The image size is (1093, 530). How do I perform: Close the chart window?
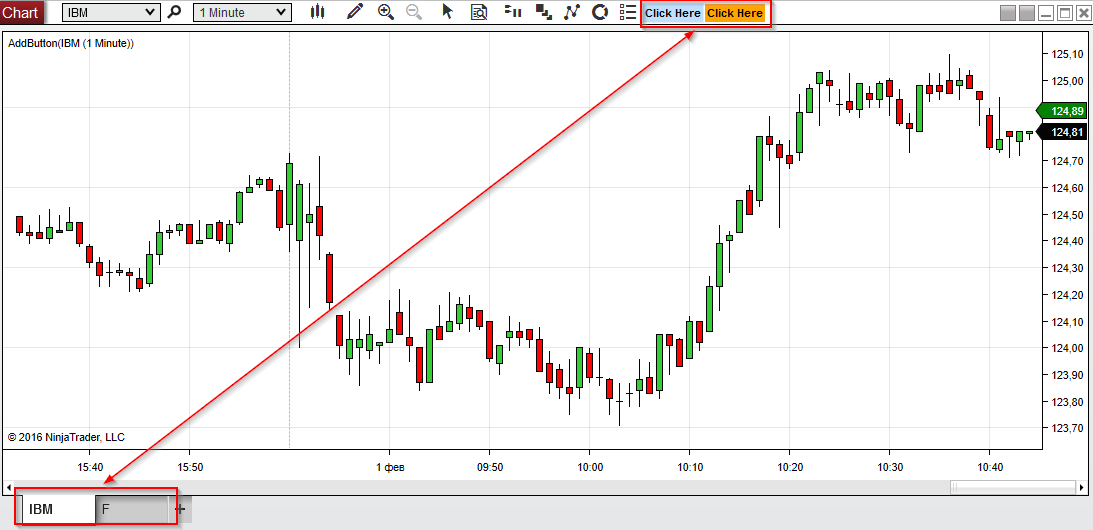click(1083, 13)
